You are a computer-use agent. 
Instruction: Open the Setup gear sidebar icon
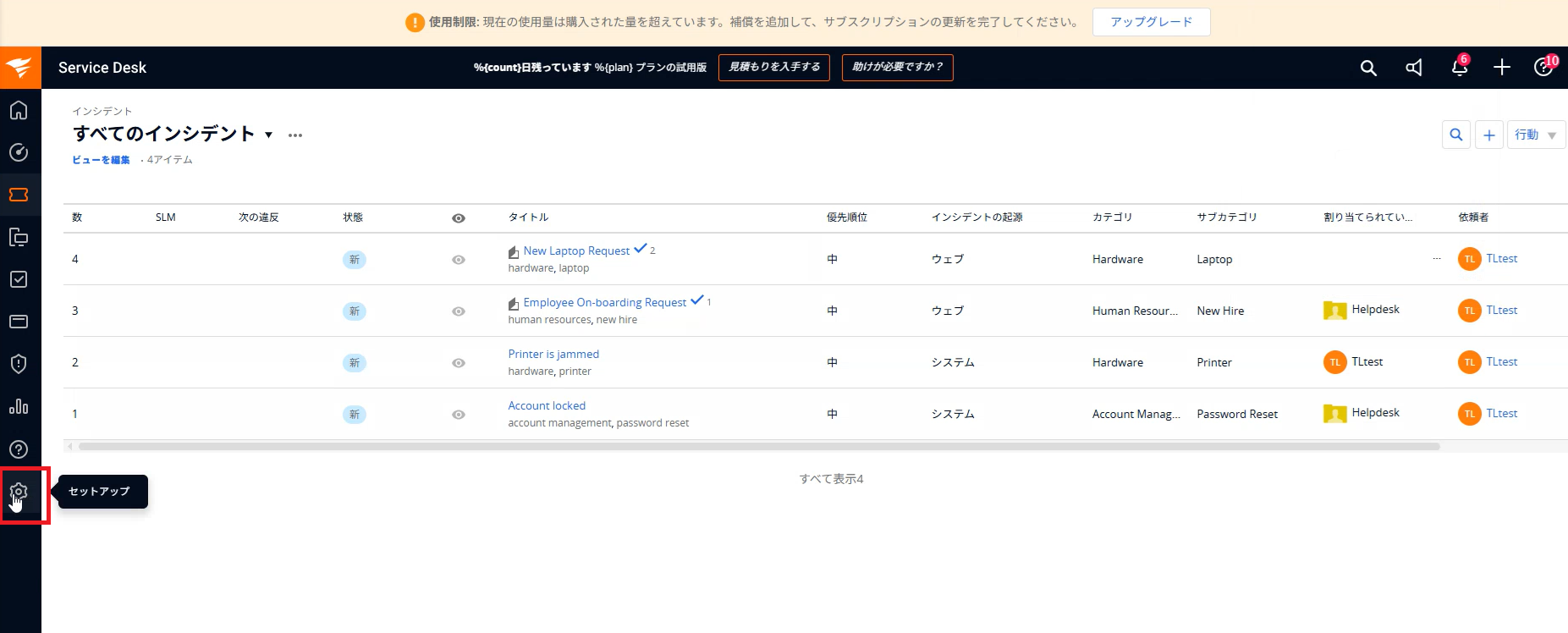click(19, 492)
